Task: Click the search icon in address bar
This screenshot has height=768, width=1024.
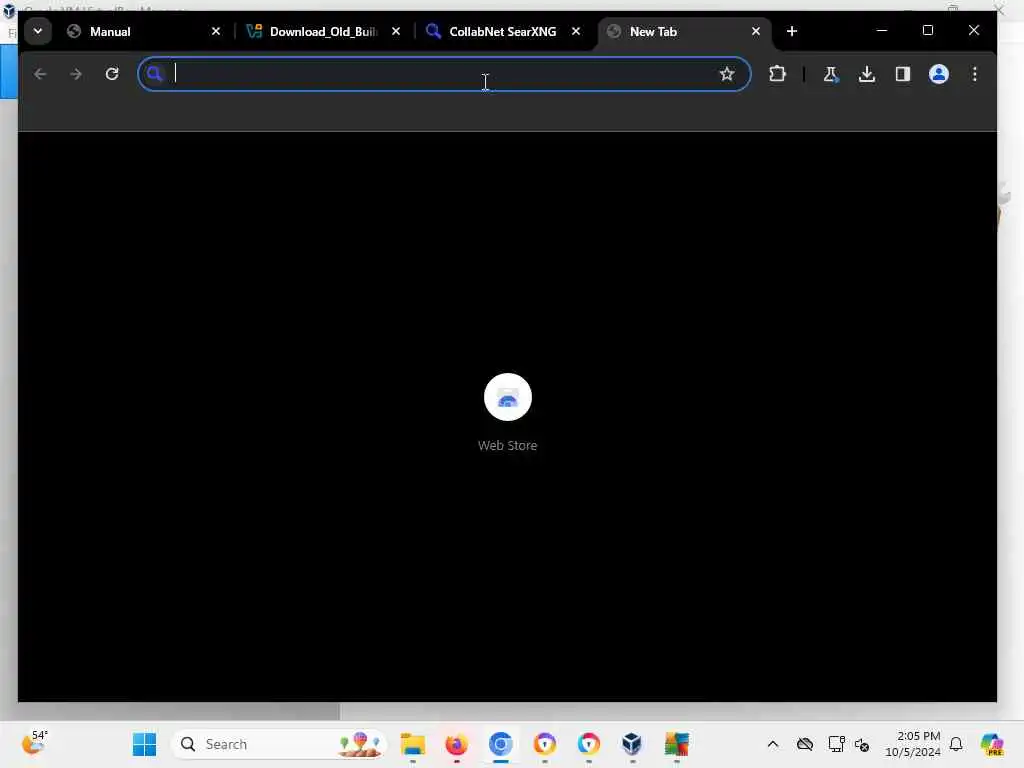Action: tap(155, 74)
